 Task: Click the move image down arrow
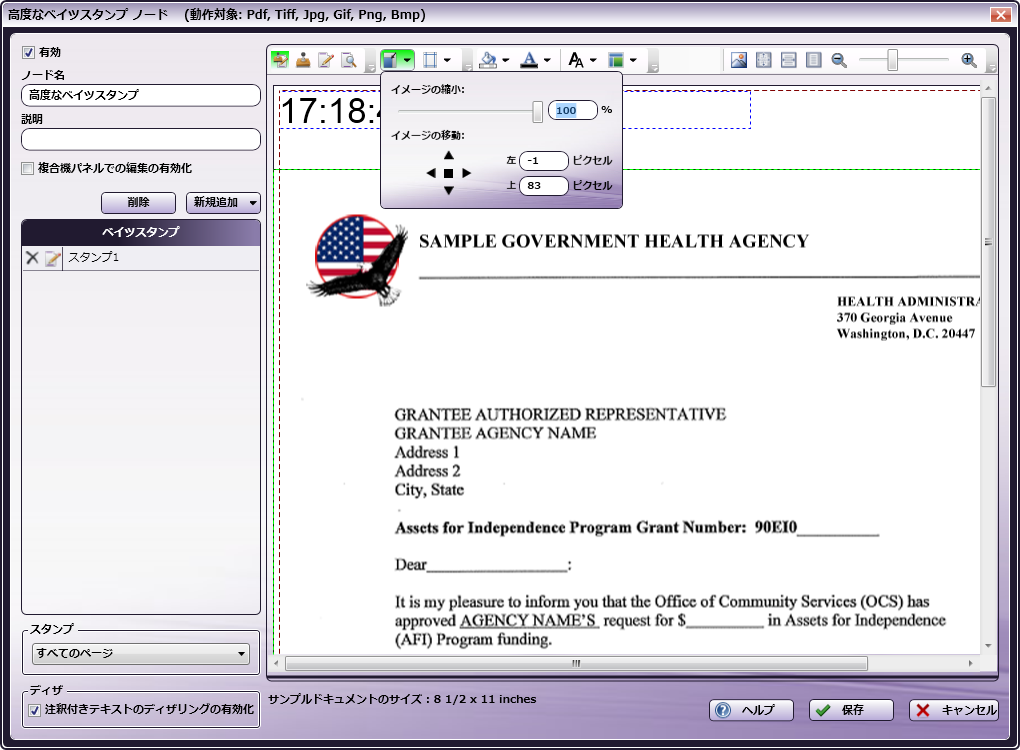[449, 191]
